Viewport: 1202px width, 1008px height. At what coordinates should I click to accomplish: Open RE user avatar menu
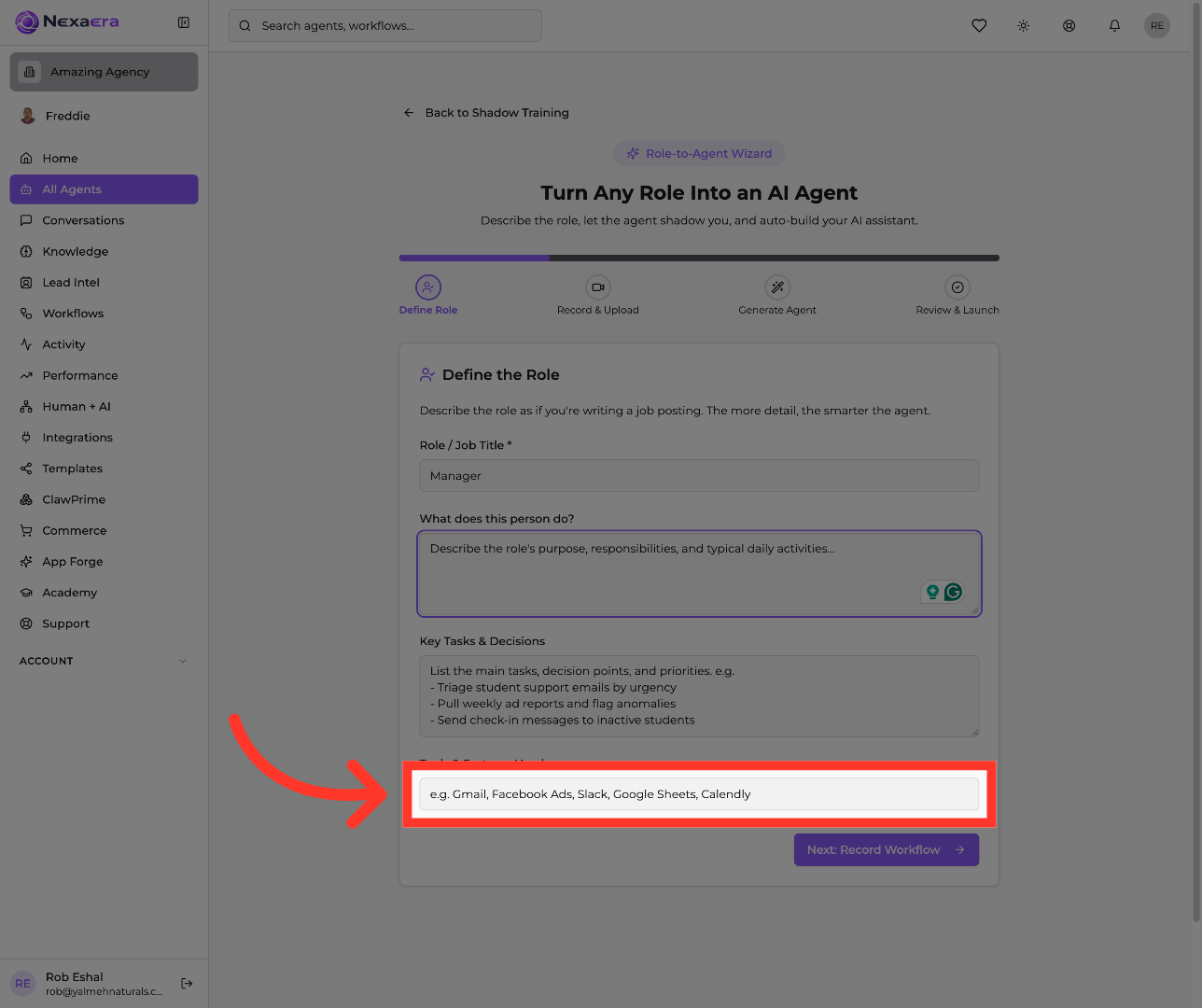pos(1157,26)
